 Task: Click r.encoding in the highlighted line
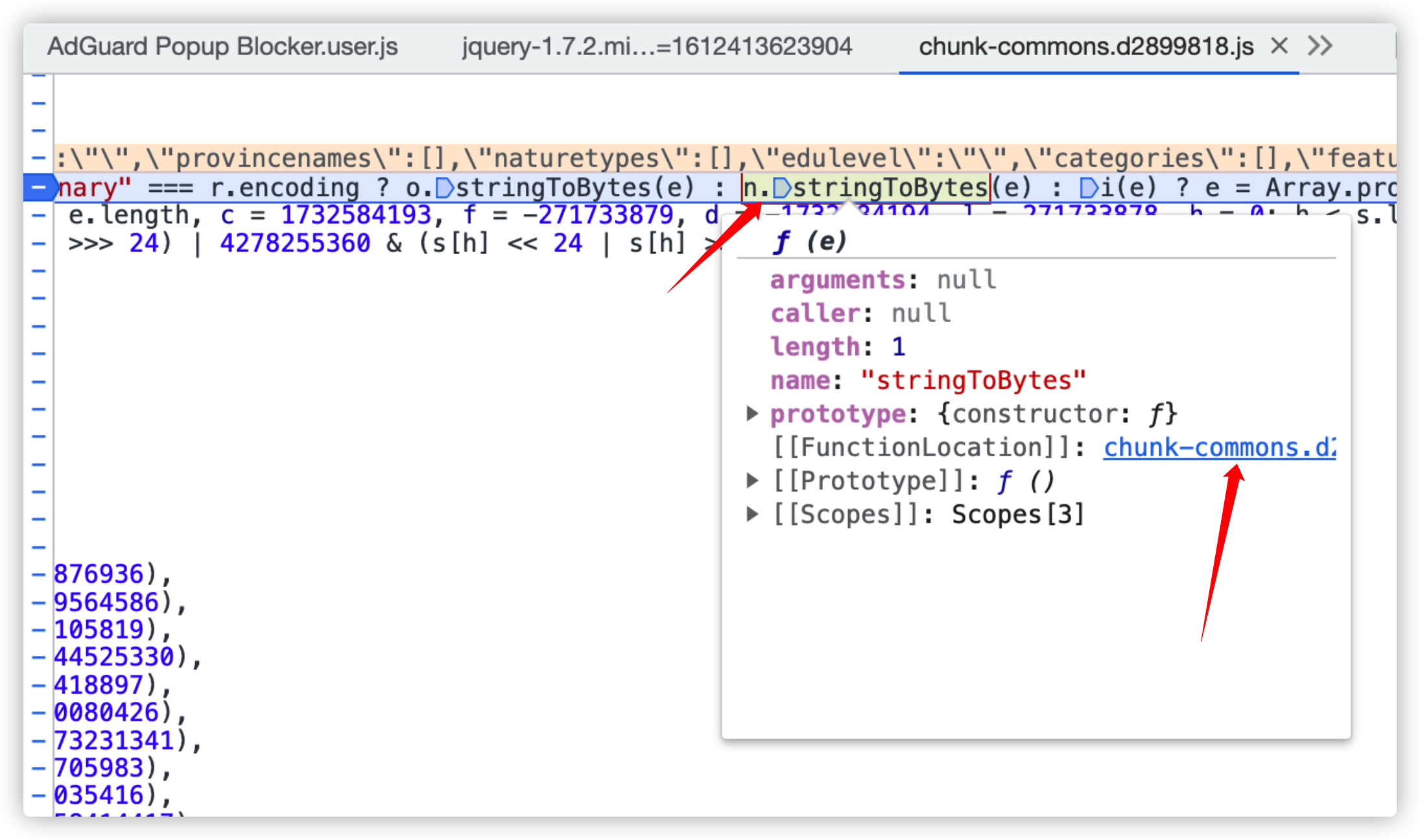(x=285, y=188)
